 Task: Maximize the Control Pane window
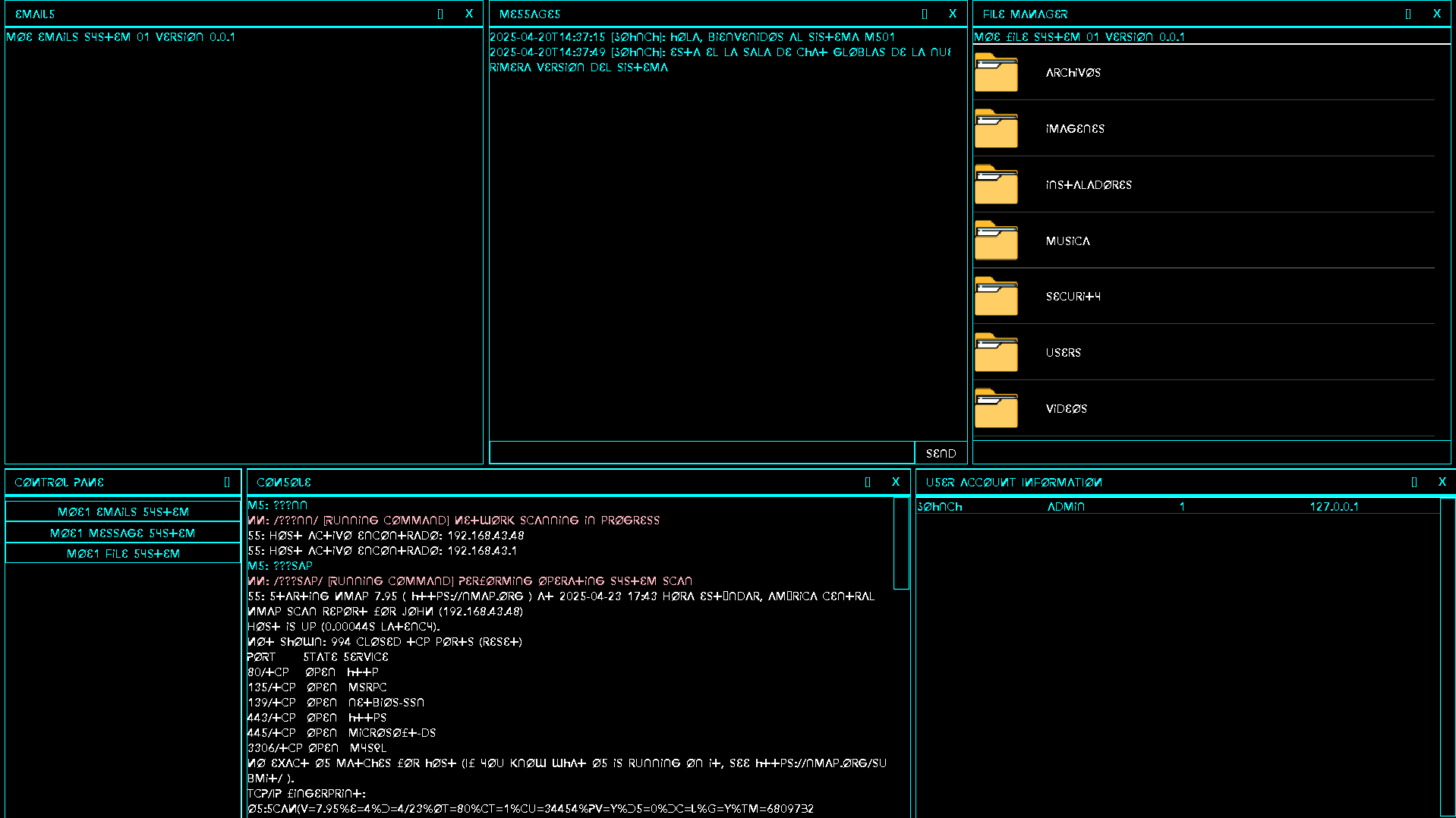227,482
